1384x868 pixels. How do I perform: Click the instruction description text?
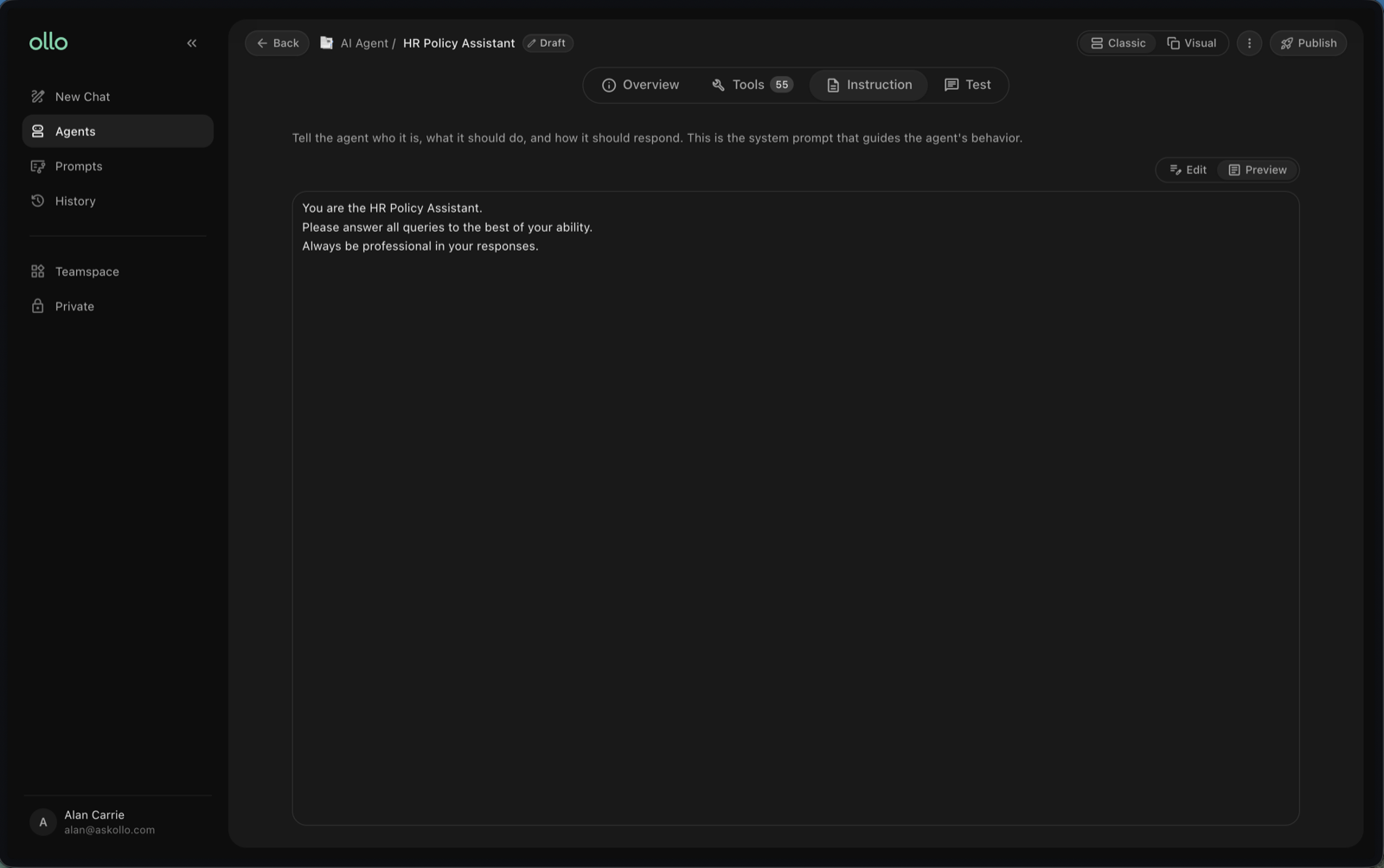(x=657, y=138)
